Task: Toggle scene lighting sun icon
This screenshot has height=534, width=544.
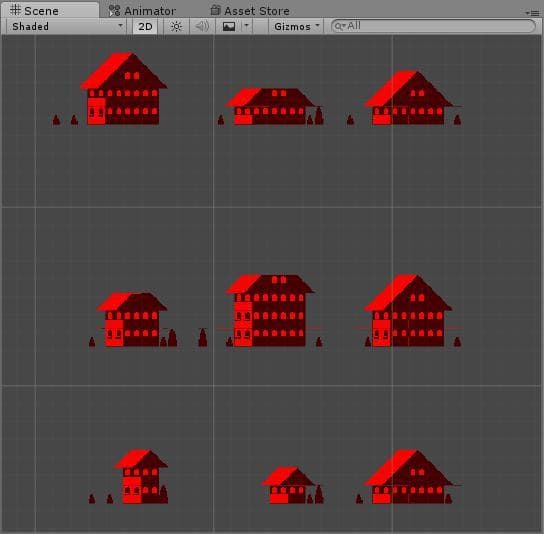Action: point(176,26)
